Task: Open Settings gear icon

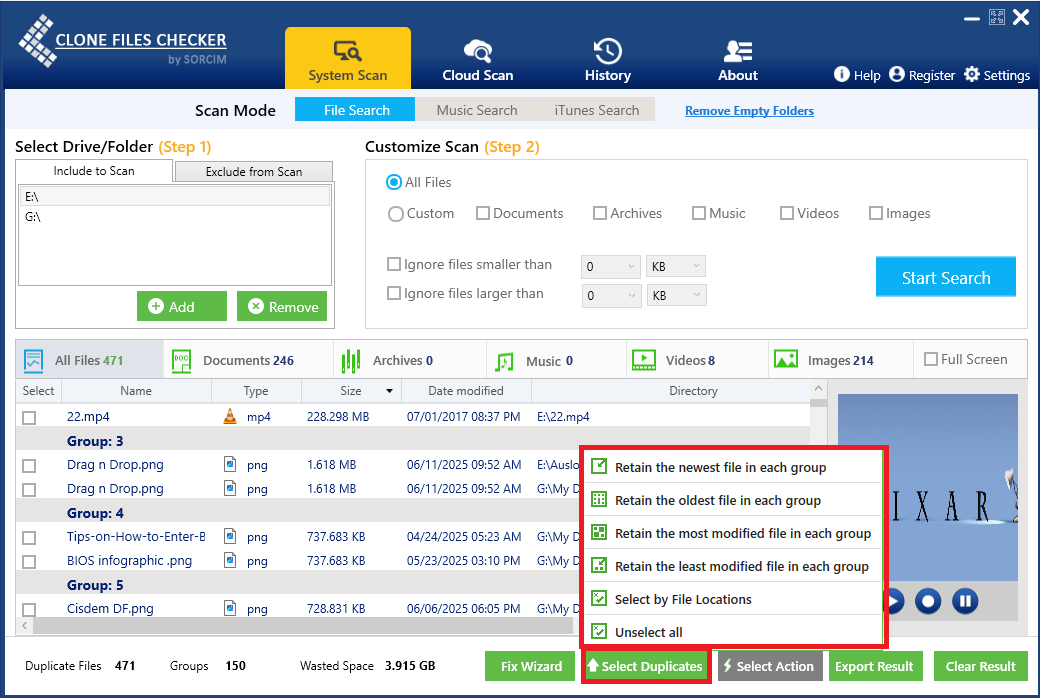Action: [972, 75]
